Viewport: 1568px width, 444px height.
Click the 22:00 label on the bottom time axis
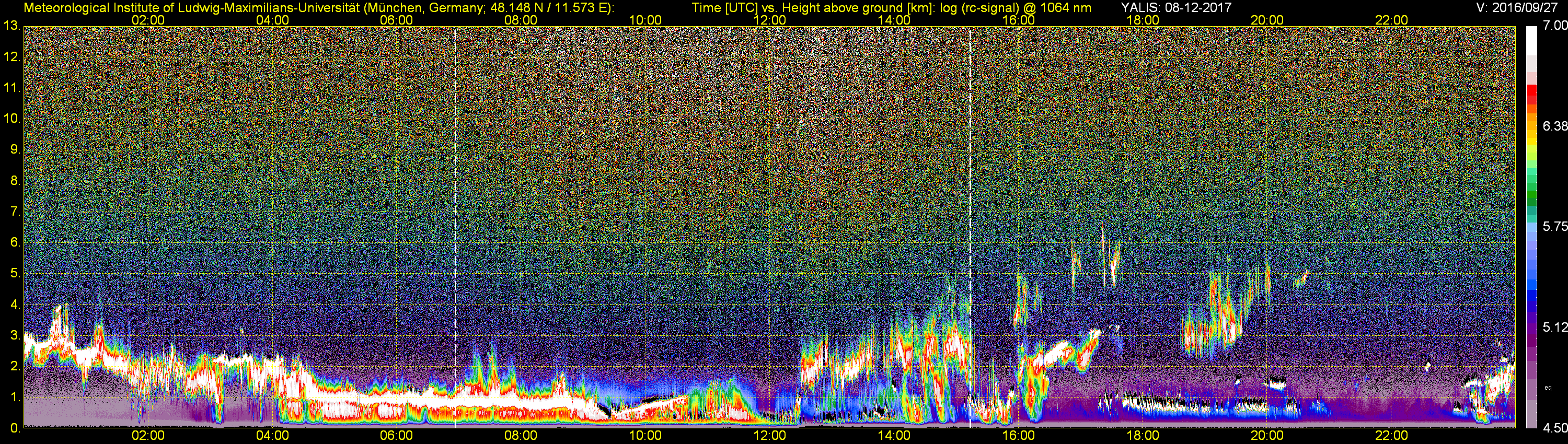tap(1391, 436)
